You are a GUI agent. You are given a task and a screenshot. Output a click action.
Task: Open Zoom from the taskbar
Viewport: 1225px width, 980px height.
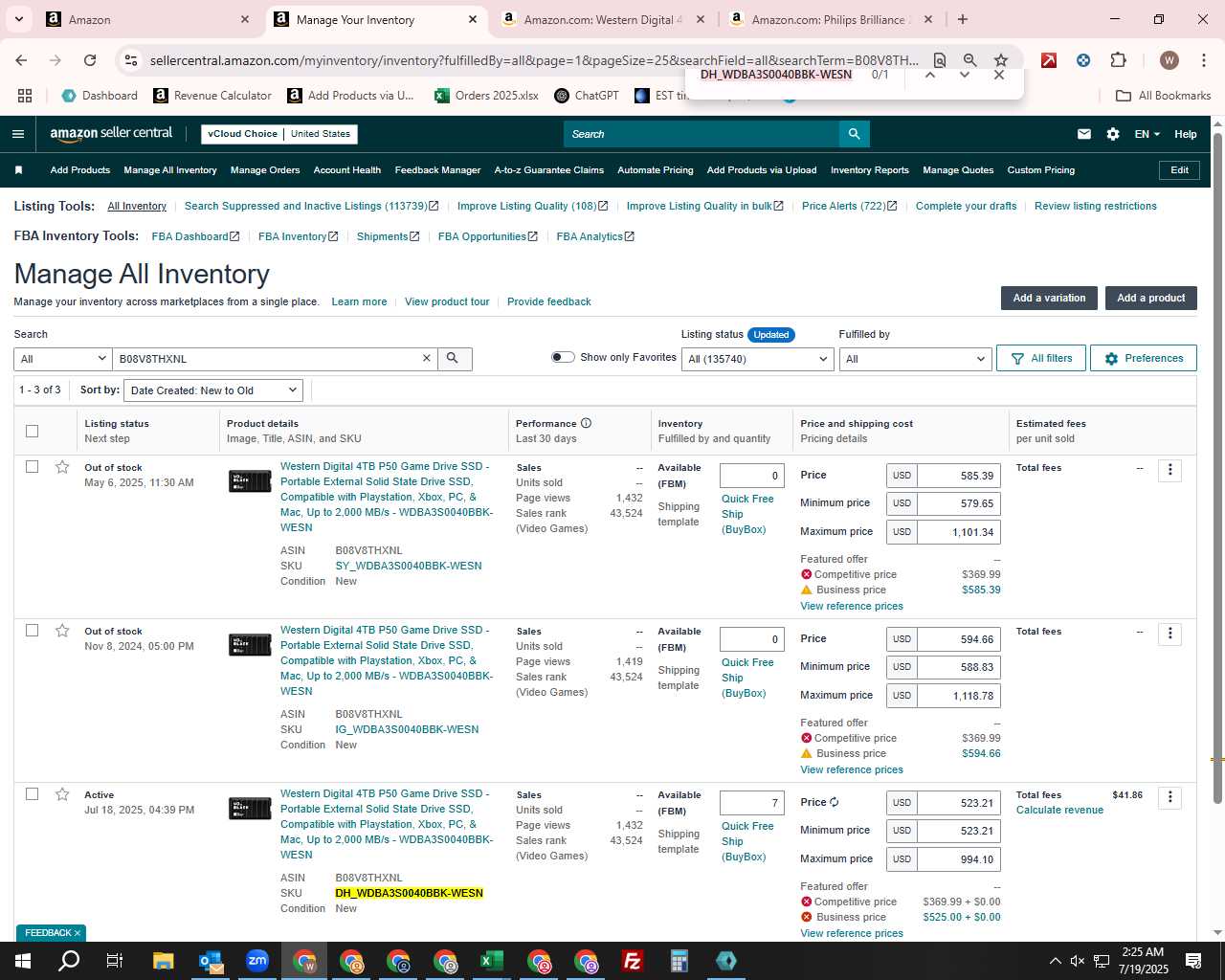tap(257, 961)
